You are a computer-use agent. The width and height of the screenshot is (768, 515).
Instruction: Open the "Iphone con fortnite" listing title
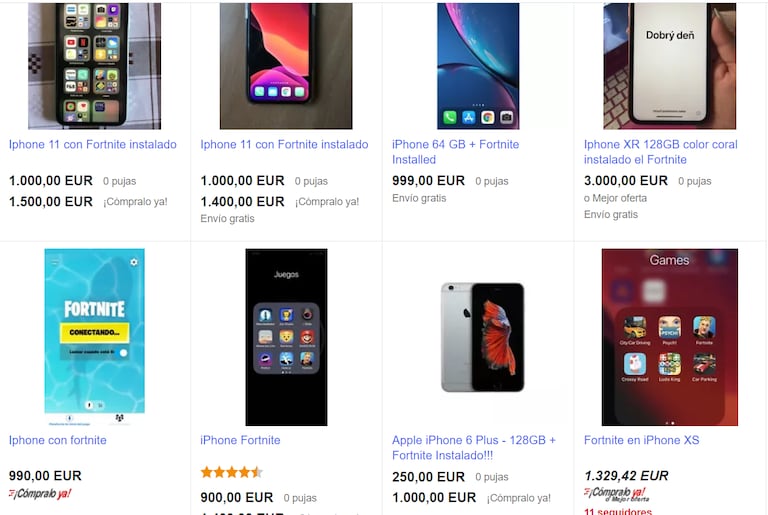58,440
